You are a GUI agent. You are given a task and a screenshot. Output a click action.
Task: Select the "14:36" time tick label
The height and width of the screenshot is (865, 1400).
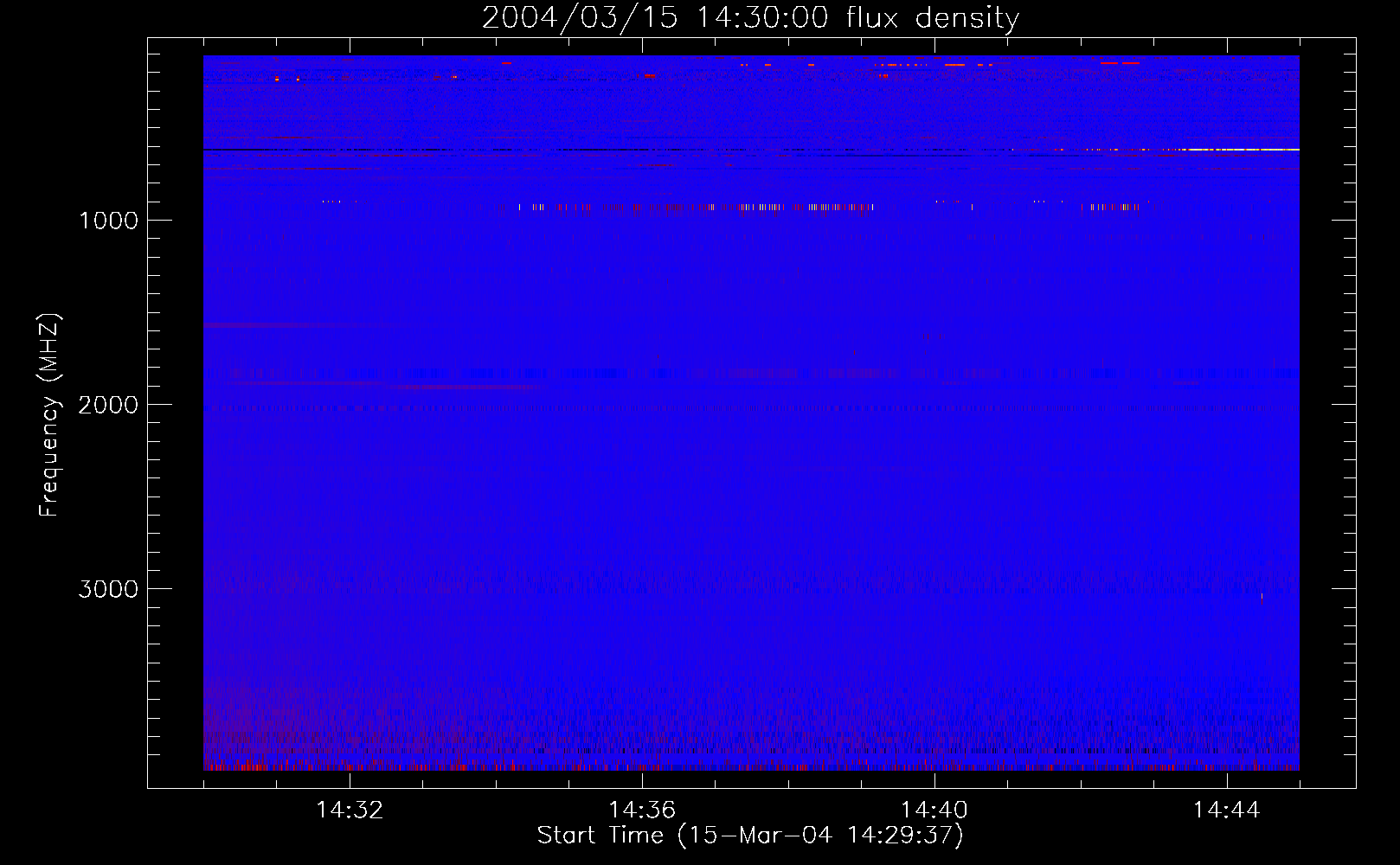642,810
